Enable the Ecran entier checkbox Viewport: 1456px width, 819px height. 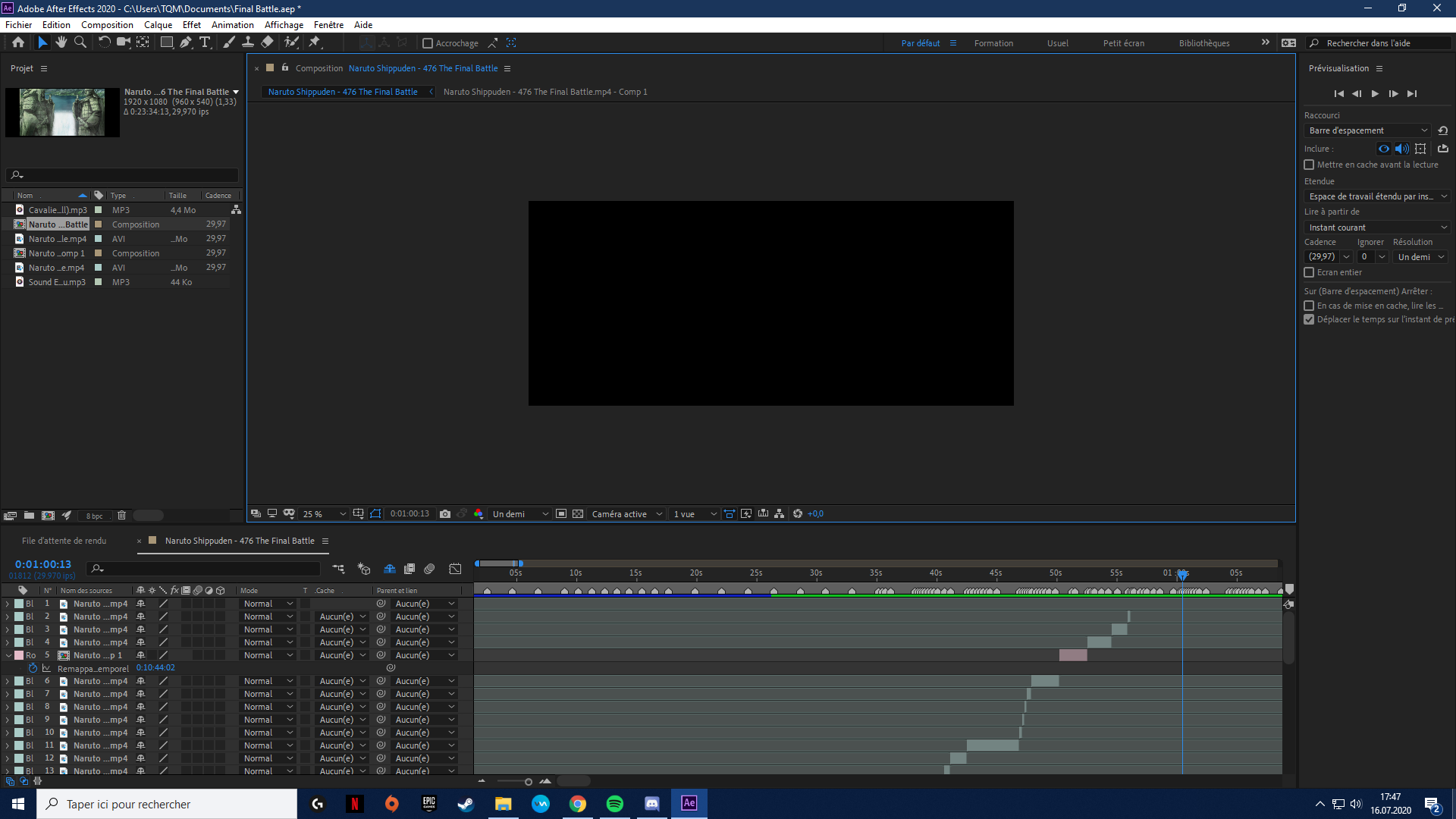click(1309, 272)
